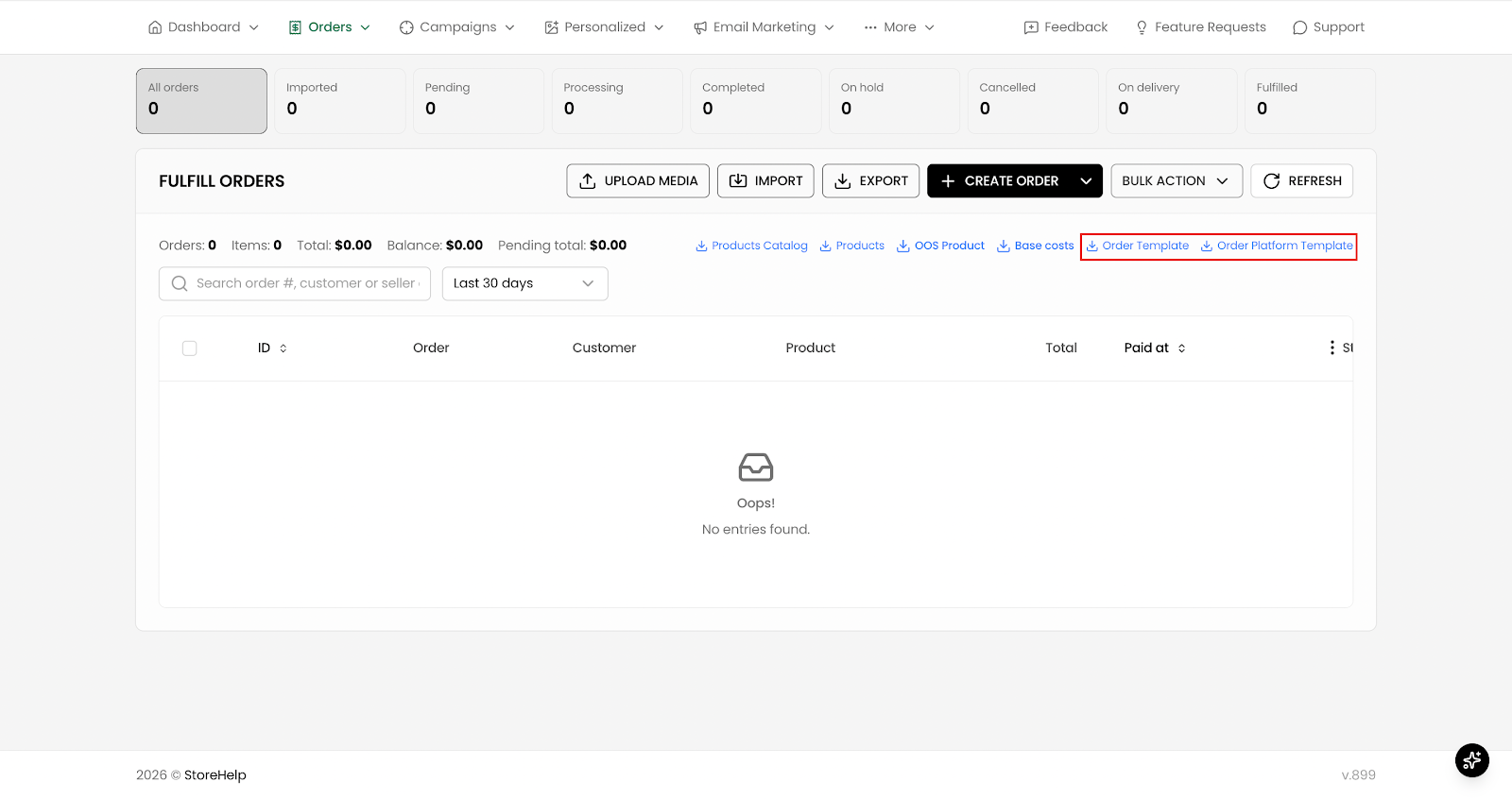Click the Personalized image-edit icon

pos(552,27)
